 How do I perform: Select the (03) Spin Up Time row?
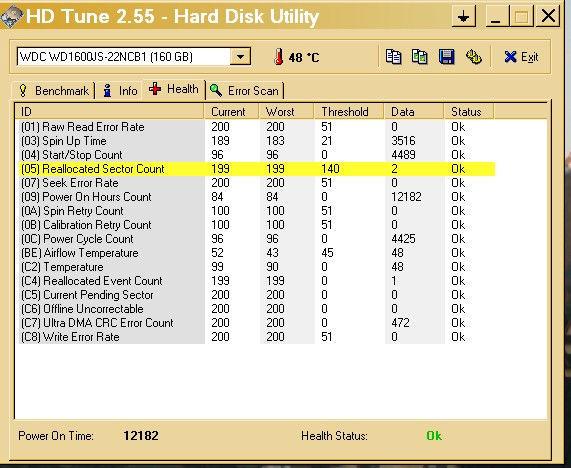point(257,141)
